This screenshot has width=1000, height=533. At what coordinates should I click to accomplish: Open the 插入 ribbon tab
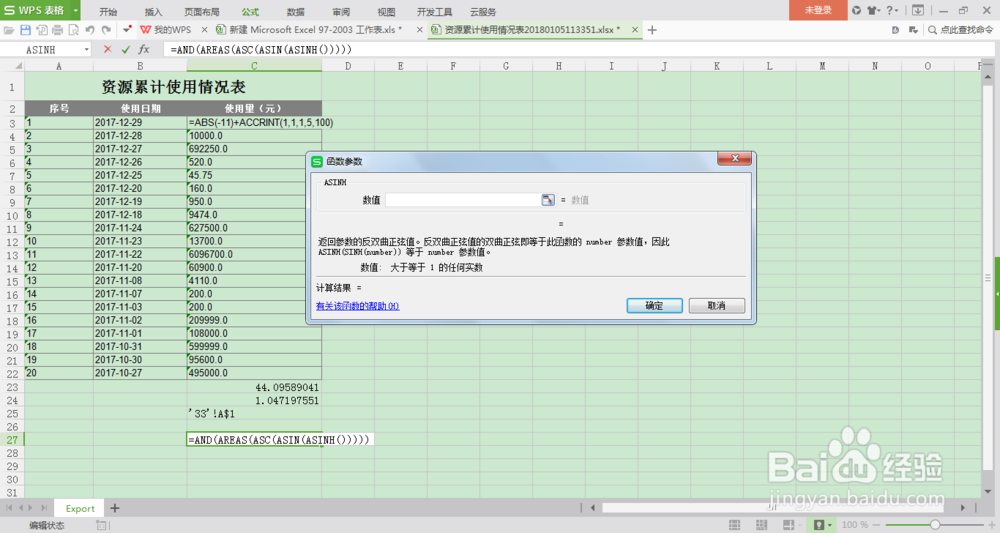(x=153, y=11)
